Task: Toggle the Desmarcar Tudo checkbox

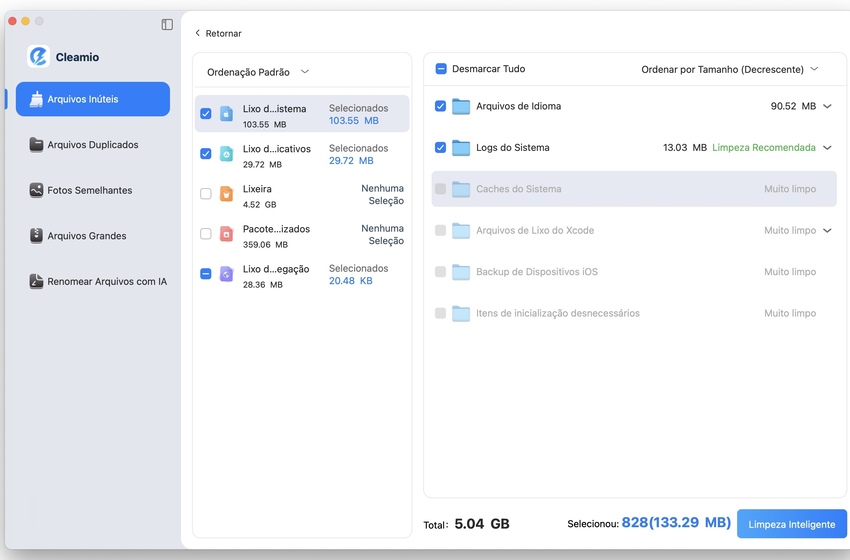Action: pos(441,69)
